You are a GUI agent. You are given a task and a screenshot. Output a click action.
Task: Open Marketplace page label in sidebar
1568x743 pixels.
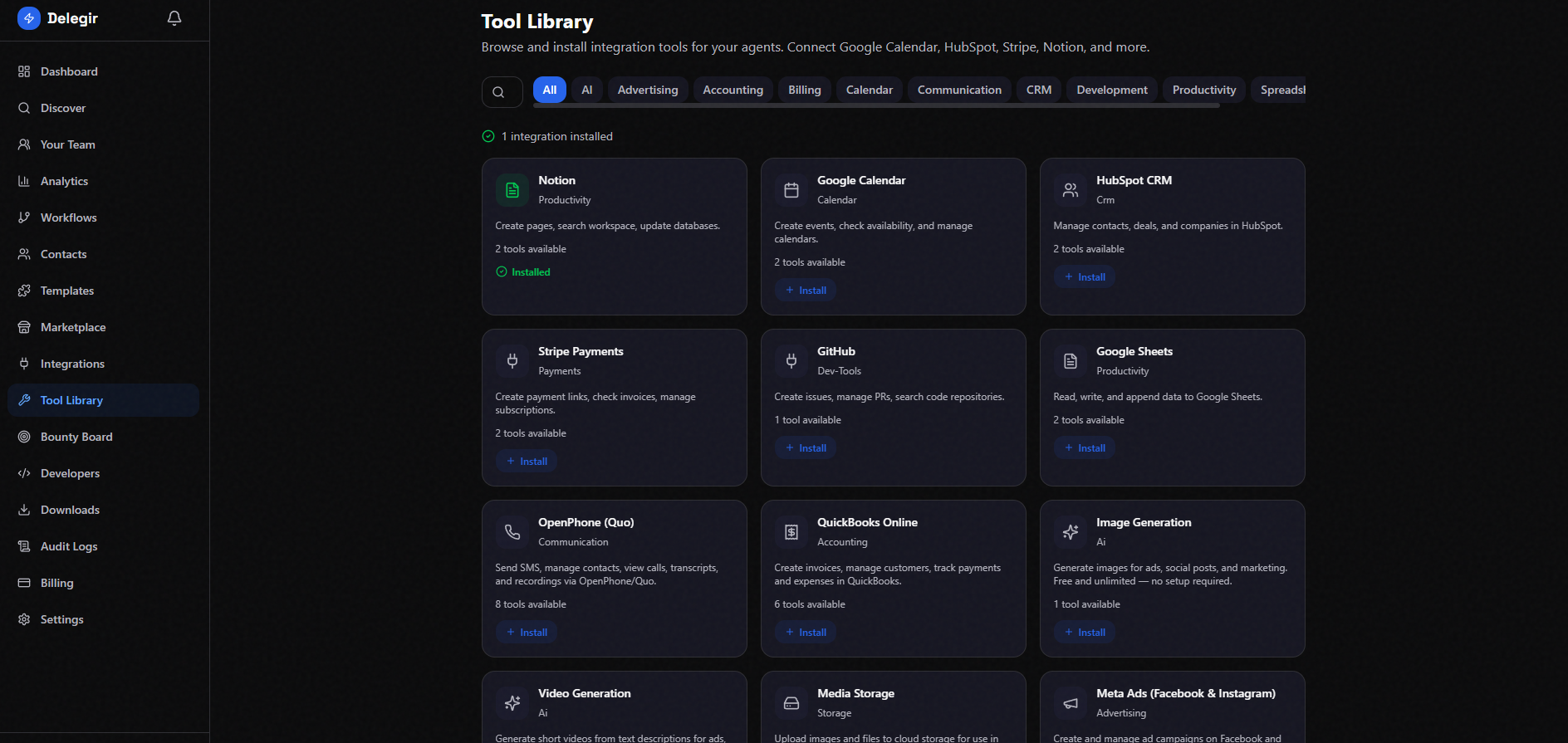tap(73, 327)
